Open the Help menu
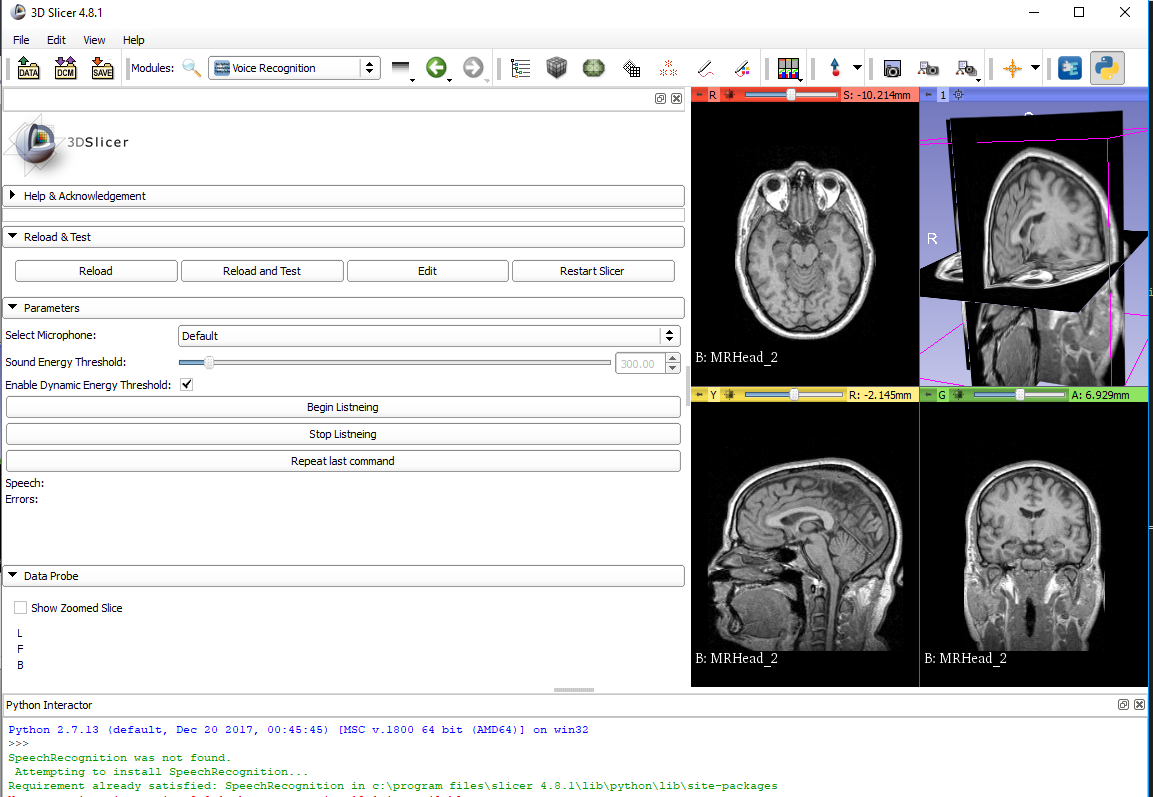Screen dimensions: 1153x797 pyautogui.click(x=134, y=40)
